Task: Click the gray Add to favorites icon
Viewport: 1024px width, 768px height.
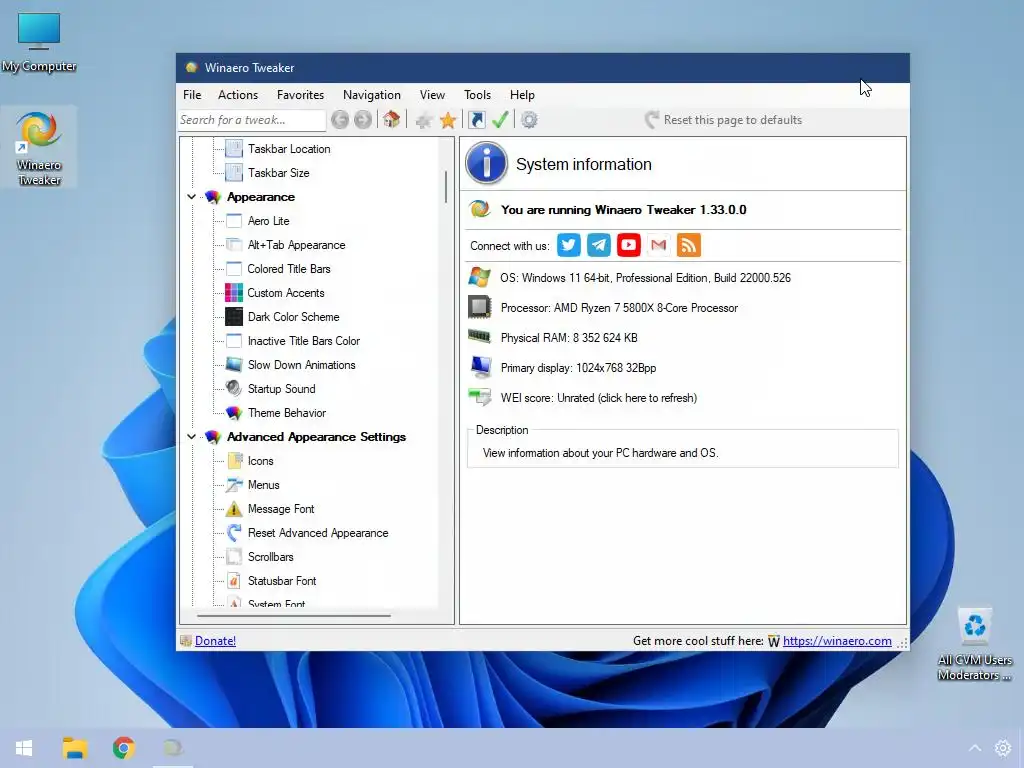Action: pos(424,120)
